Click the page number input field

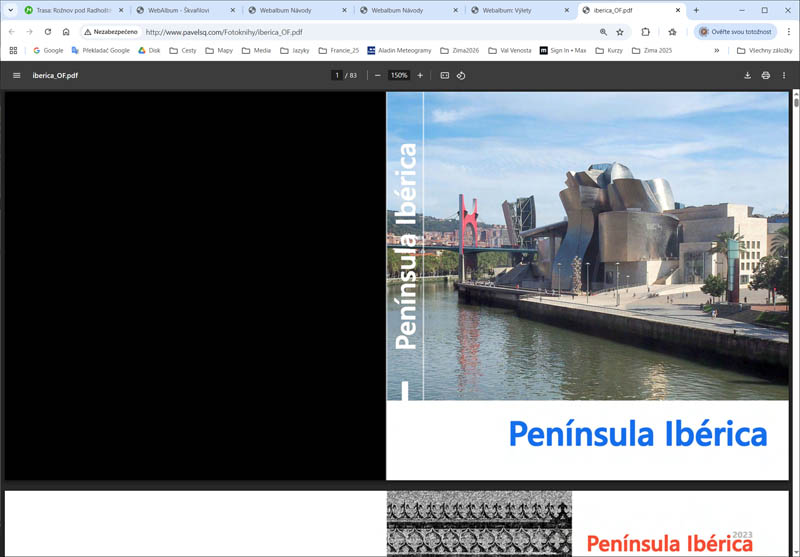pyautogui.click(x=337, y=75)
